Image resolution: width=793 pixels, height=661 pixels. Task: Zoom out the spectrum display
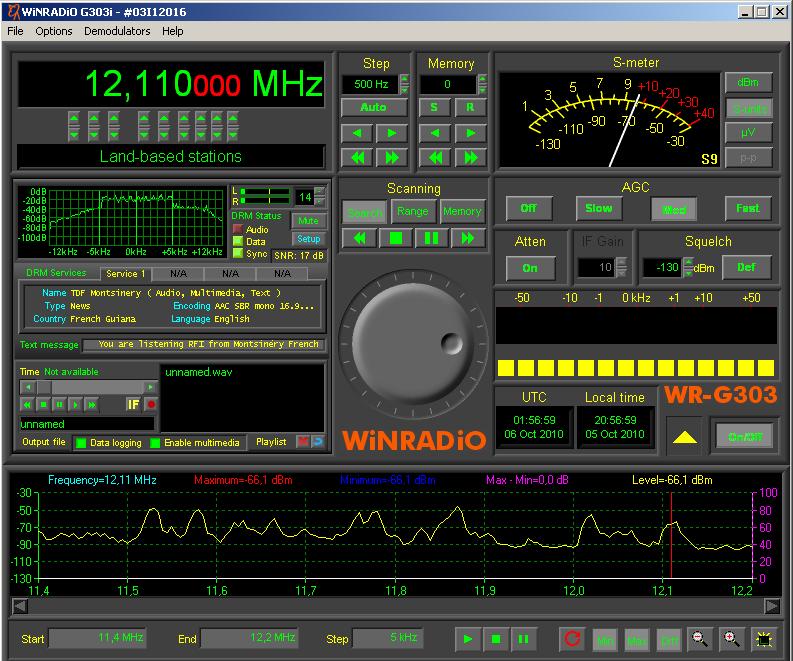click(x=699, y=639)
